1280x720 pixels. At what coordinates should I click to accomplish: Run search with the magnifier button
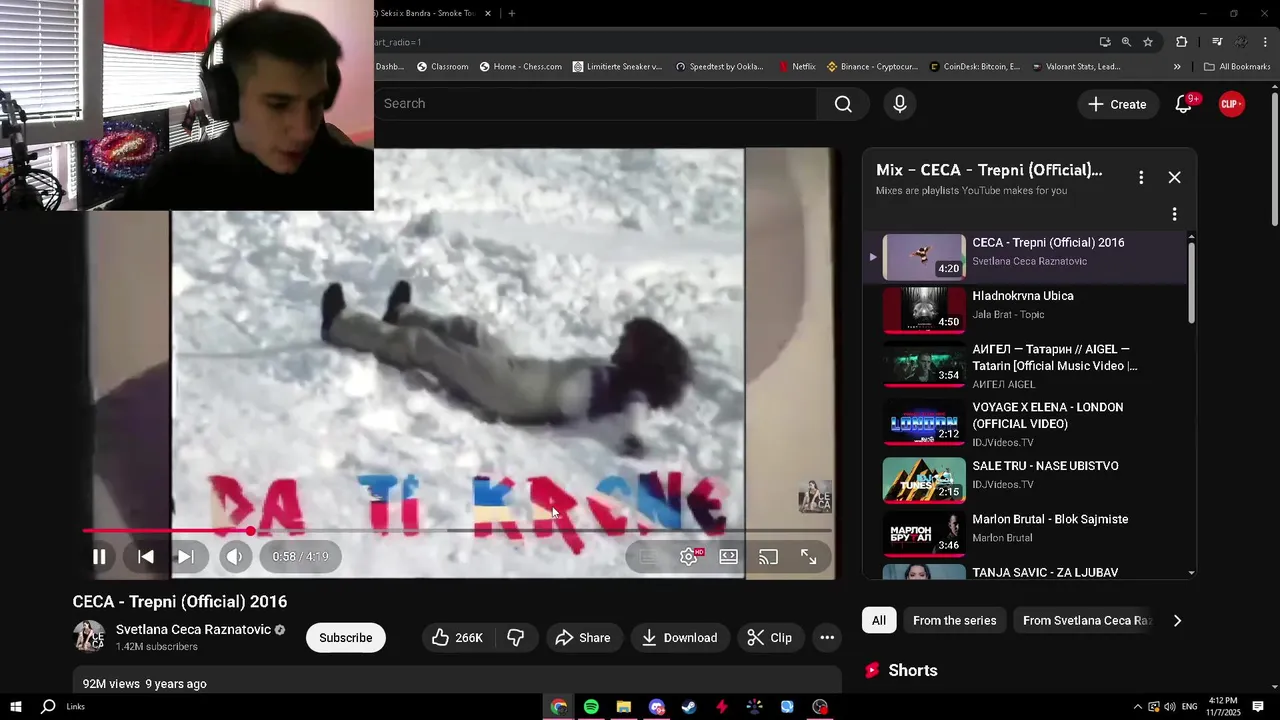point(843,104)
